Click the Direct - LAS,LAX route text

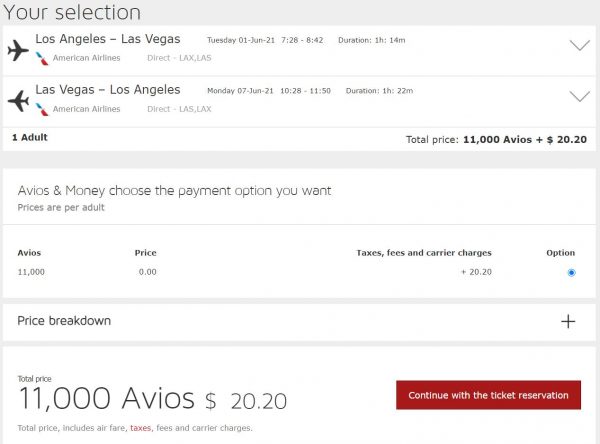coord(178,109)
